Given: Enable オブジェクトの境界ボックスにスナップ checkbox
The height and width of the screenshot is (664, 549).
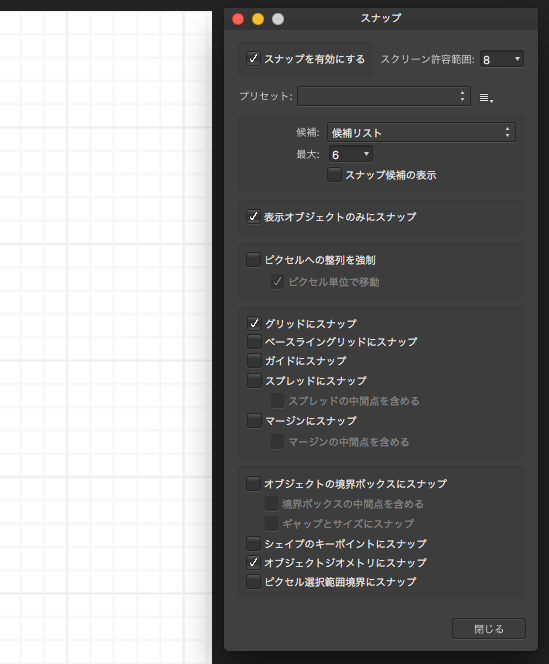Looking at the screenshot, I should [x=253, y=483].
